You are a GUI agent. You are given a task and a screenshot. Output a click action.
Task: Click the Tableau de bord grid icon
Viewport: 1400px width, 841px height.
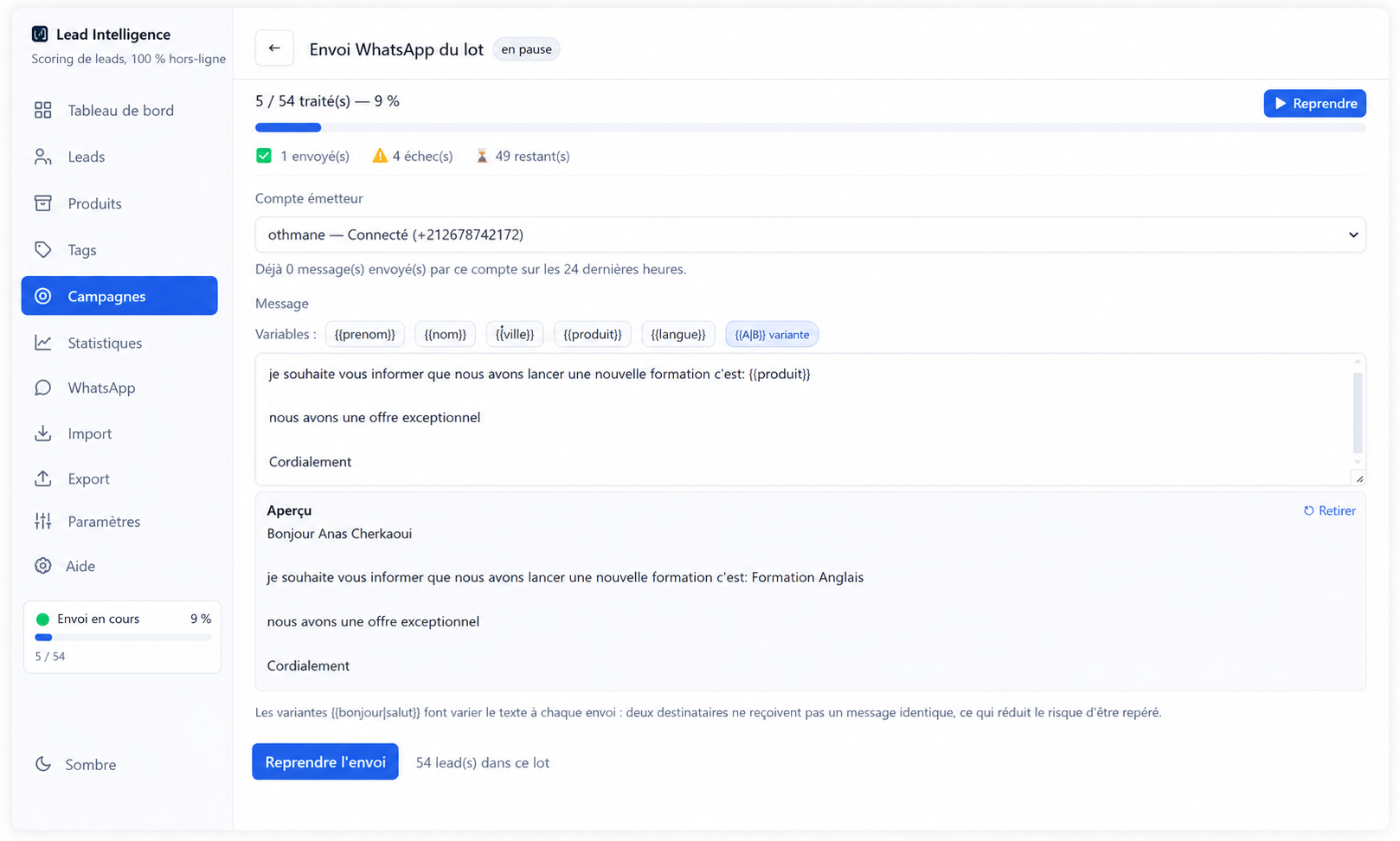[x=42, y=110]
